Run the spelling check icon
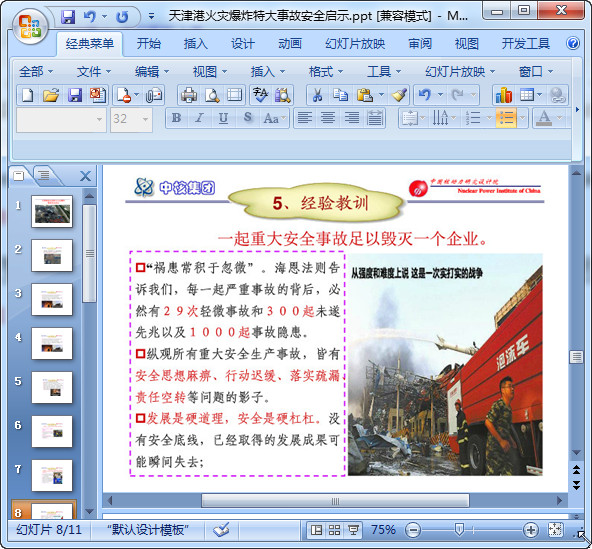Viewport: 592px width, 549px height. [261, 95]
